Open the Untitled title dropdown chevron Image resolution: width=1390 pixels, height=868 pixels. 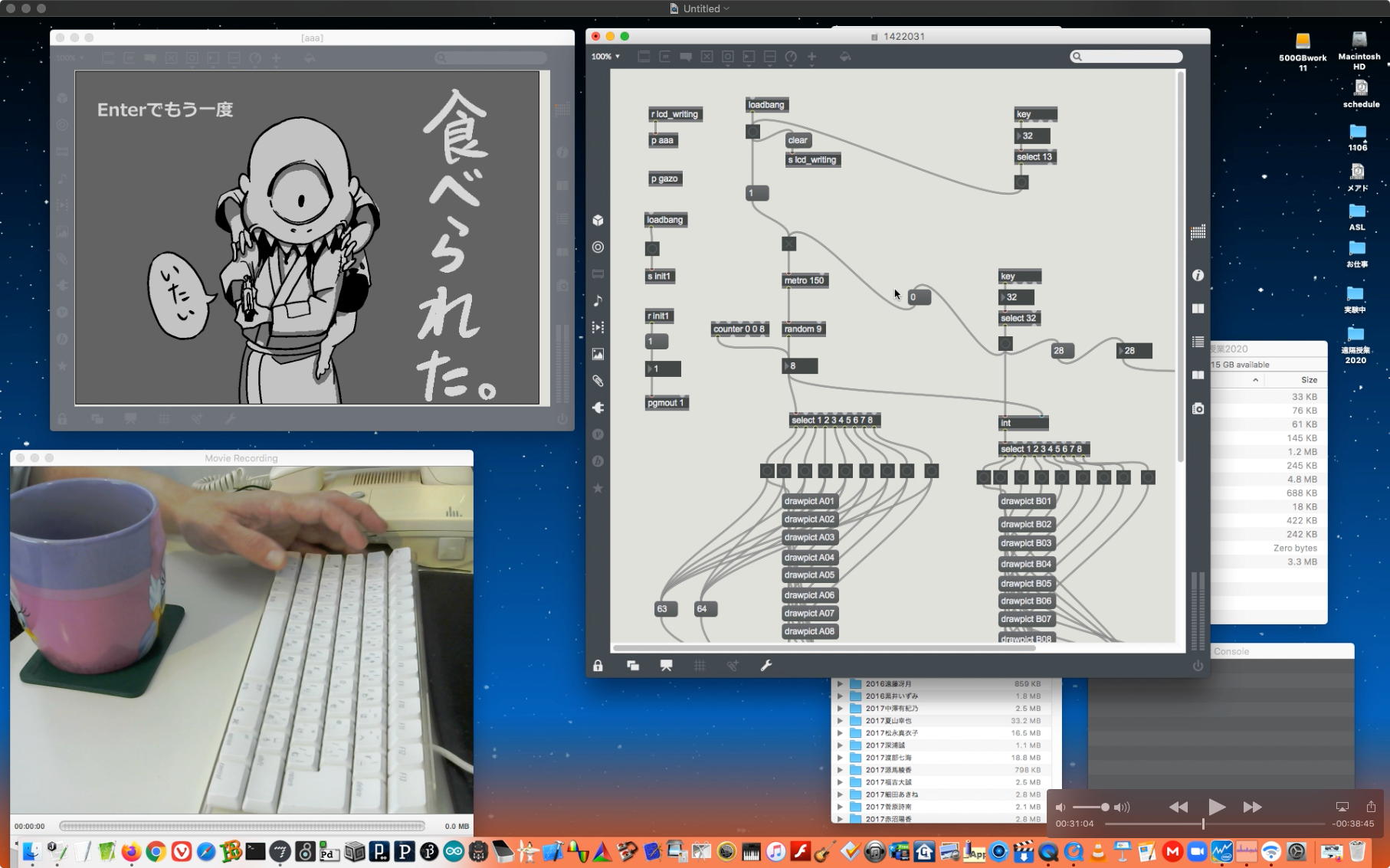coord(726,8)
